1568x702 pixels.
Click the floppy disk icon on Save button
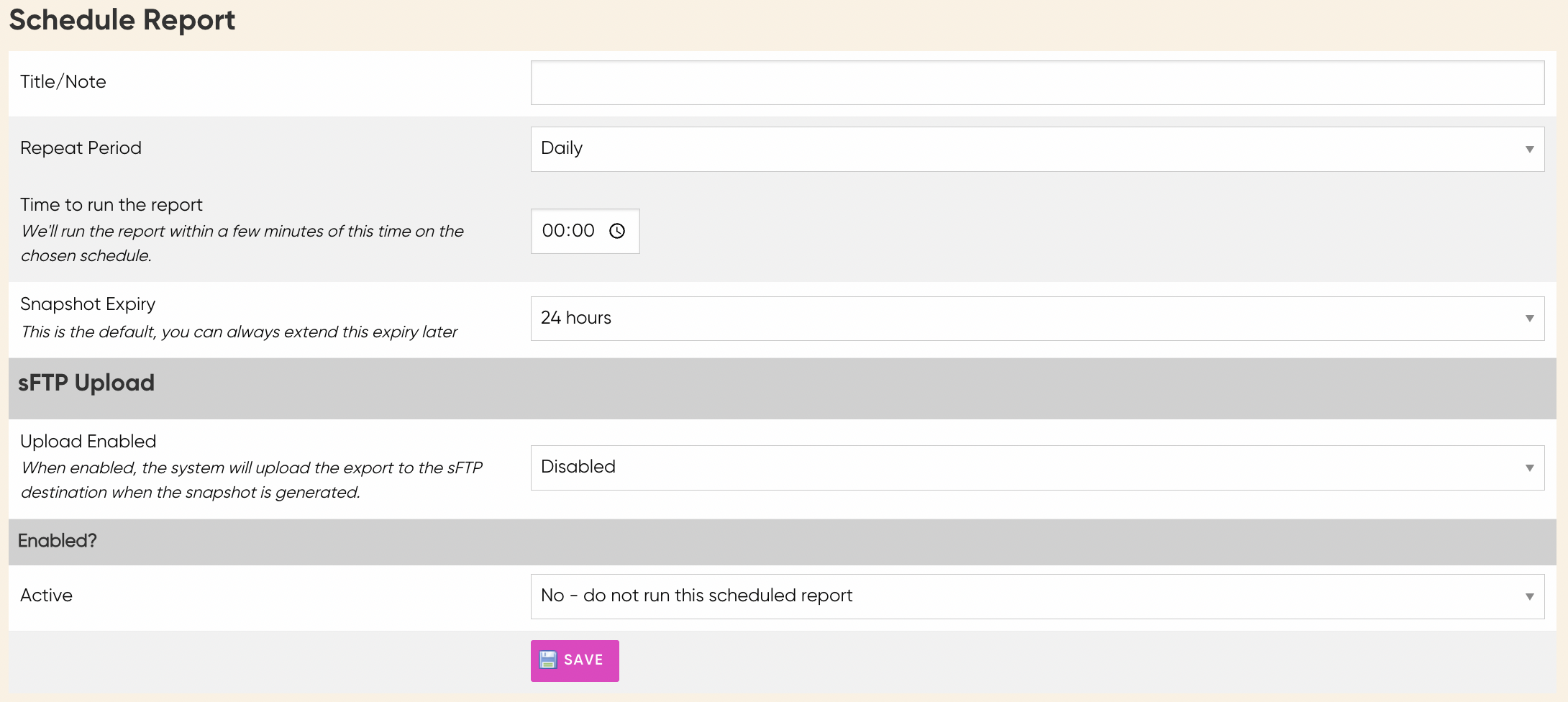549,659
